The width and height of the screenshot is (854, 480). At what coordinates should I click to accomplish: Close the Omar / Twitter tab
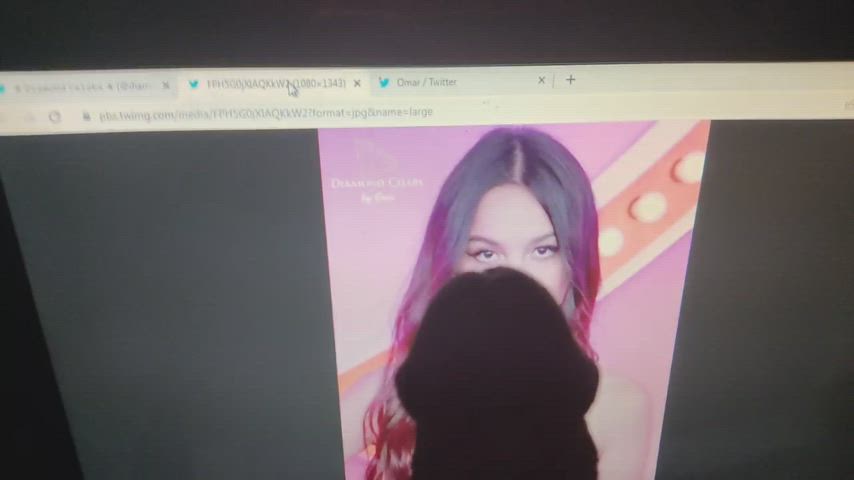pyautogui.click(x=541, y=81)
